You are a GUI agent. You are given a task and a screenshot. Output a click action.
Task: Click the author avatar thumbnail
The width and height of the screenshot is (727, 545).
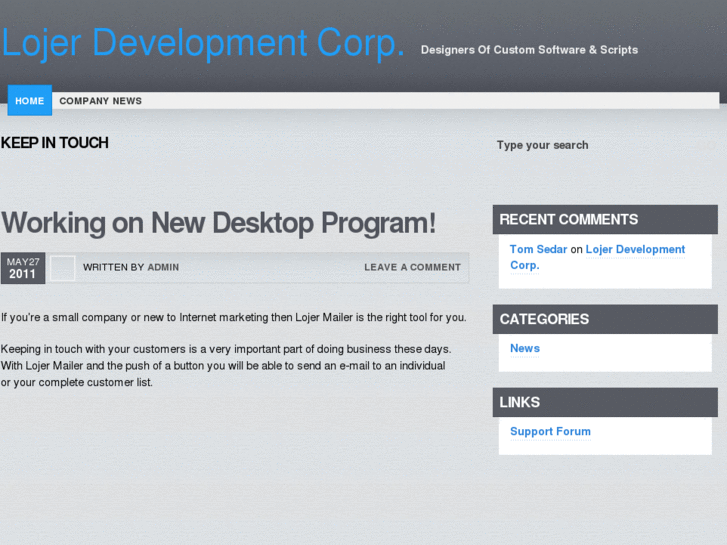click(x=63, y=268)
